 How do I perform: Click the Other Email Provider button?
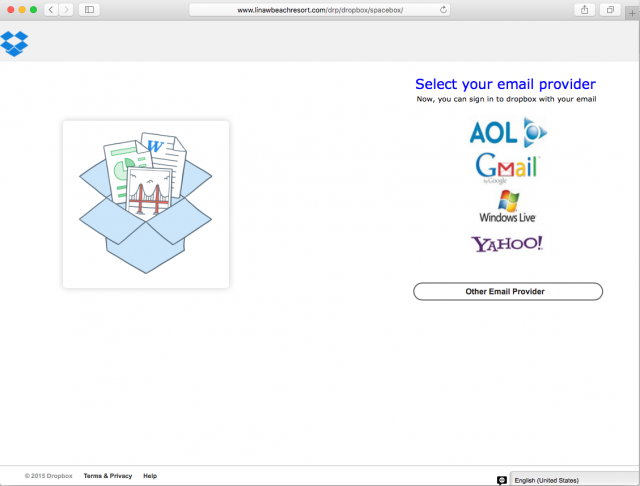pyautogui.click(x=508, y=291)
